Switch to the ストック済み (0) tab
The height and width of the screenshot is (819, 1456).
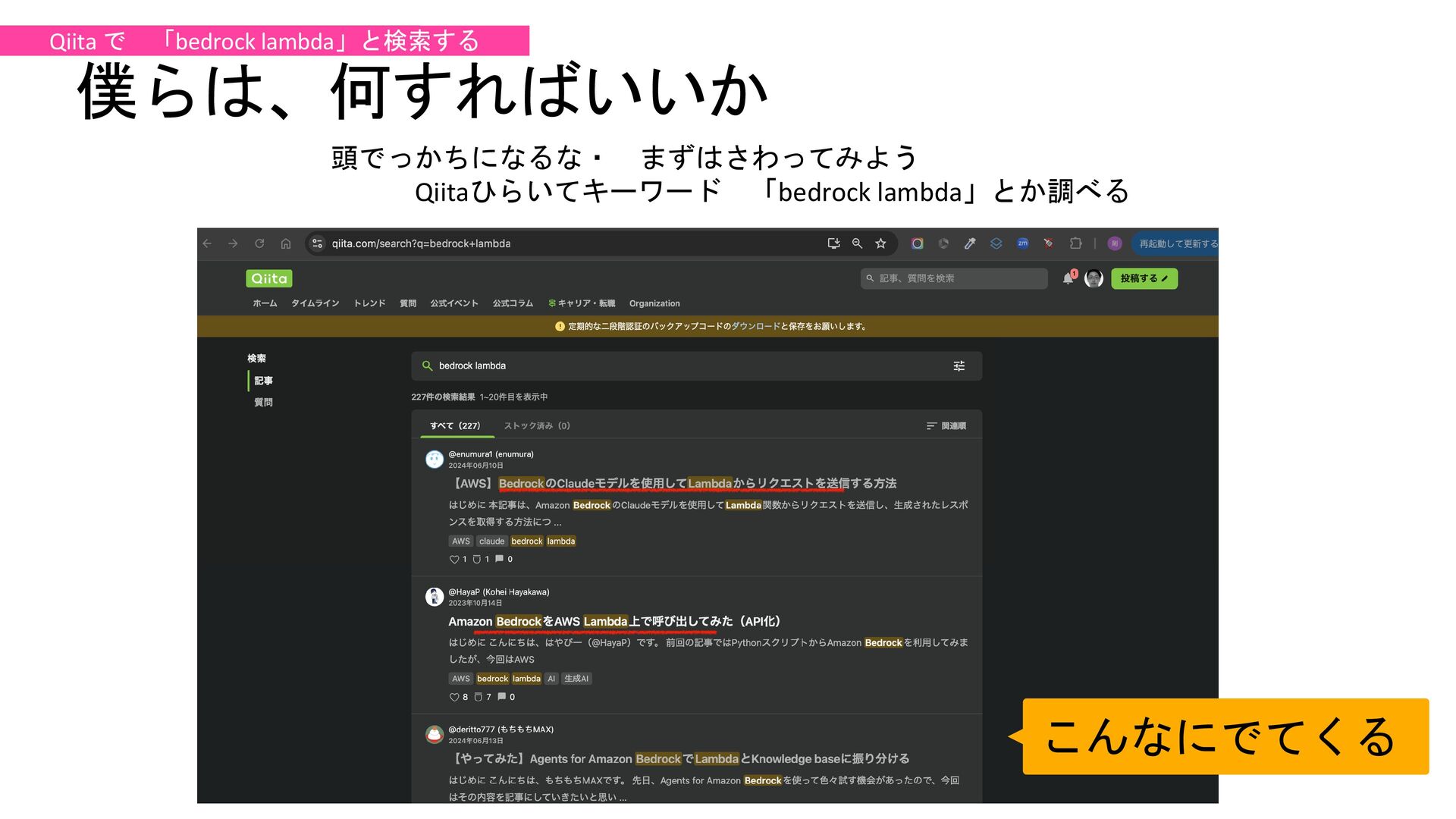(x=537, y=426)
